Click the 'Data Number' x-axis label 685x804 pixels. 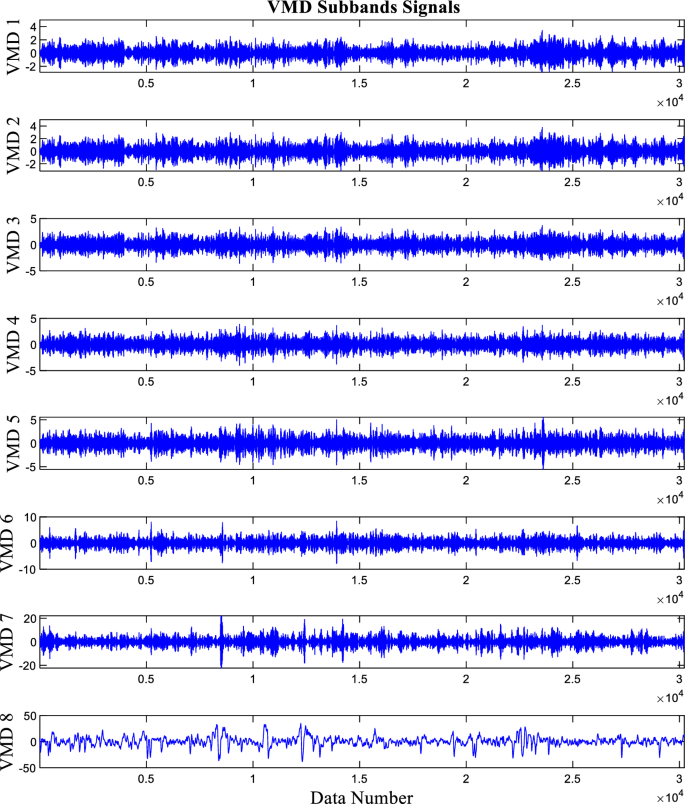click(361, 797)
